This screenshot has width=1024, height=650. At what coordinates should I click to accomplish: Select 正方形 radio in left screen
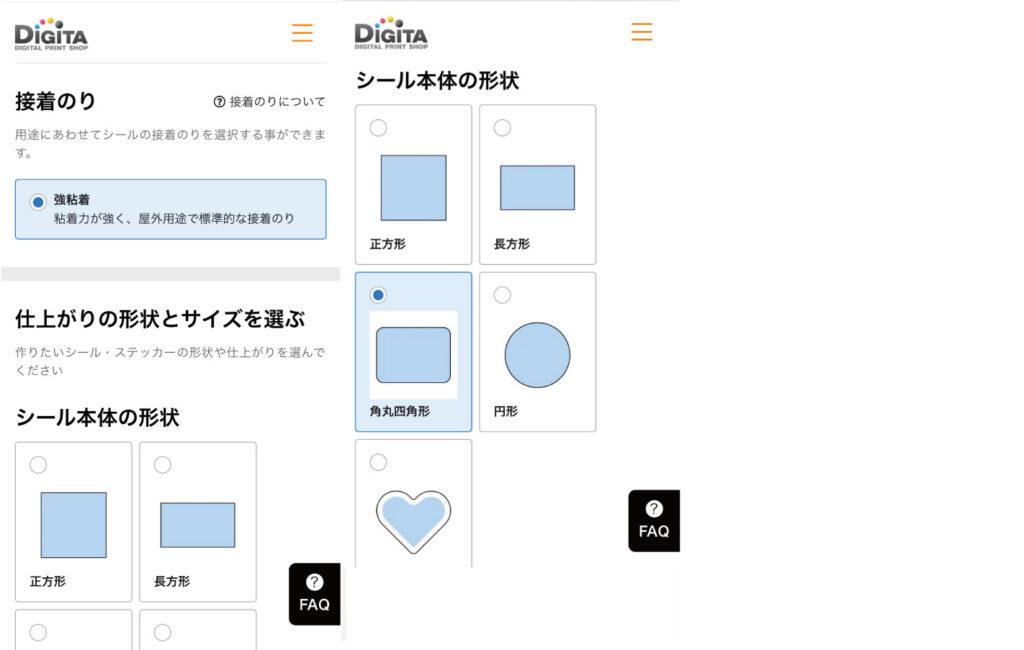(x=38, y=465)
